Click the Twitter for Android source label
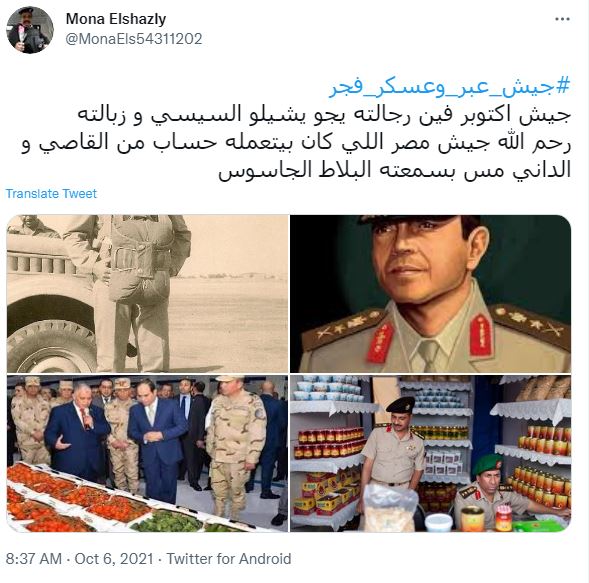Screen dimensions: 589x583 [229, 559]
